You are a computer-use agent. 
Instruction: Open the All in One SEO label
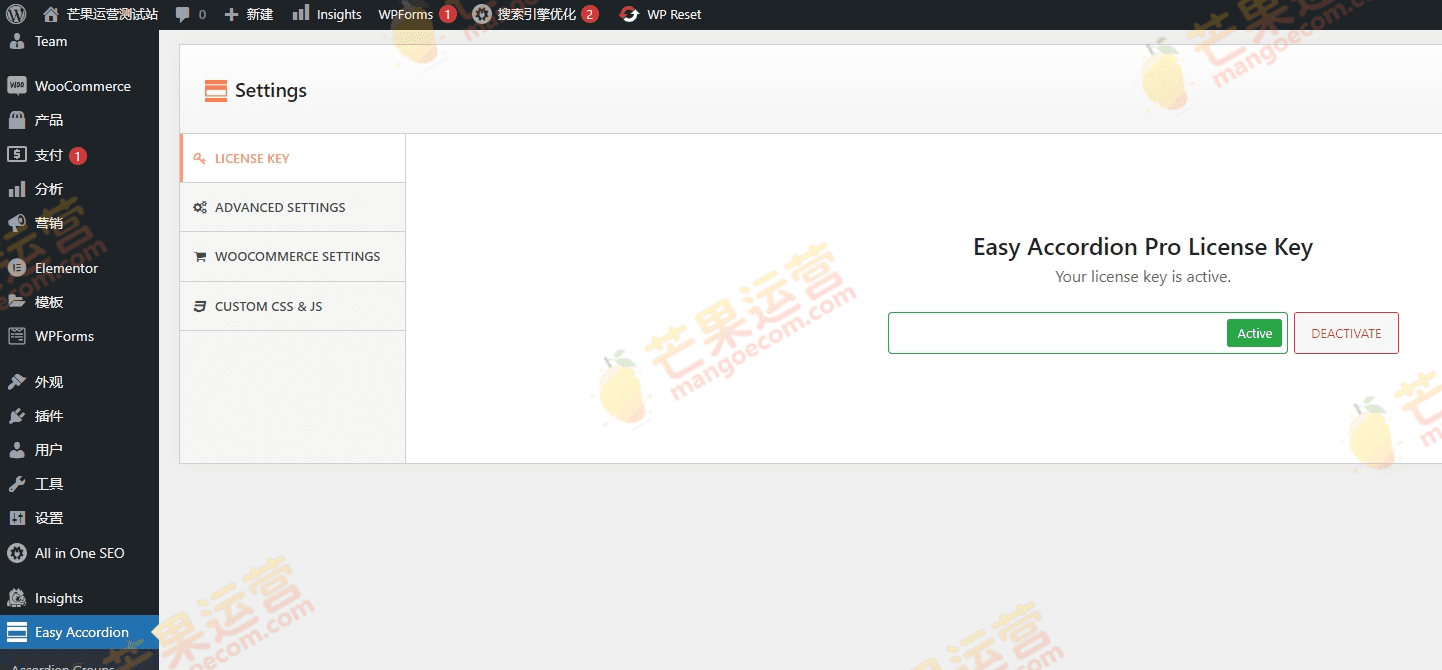pyautogui.click(x=80, y=553)
